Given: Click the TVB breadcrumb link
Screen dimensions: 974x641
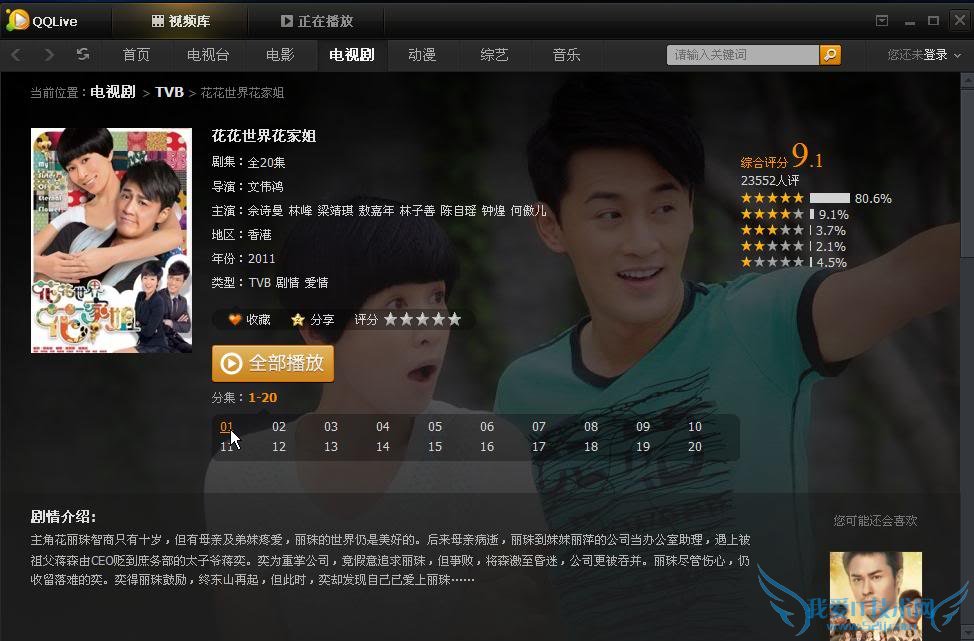Looking at the screenshot, I should pos(169,92).
